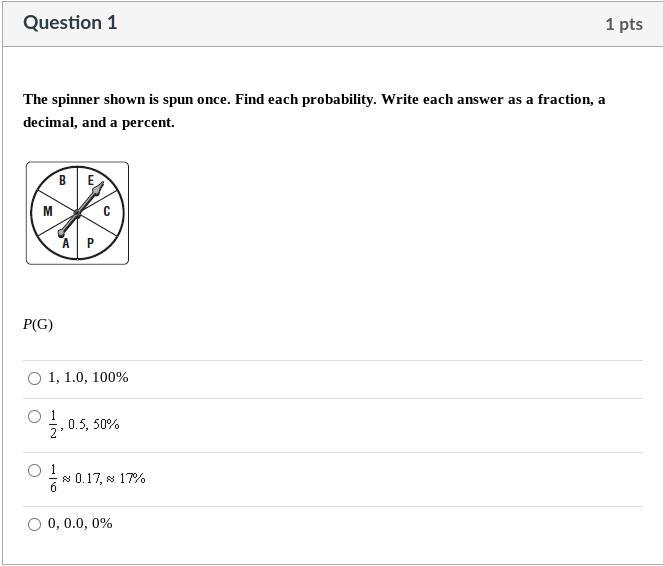663x566 pixels.
Task: Click the P section of the spinner
Action: coord(91,243)
